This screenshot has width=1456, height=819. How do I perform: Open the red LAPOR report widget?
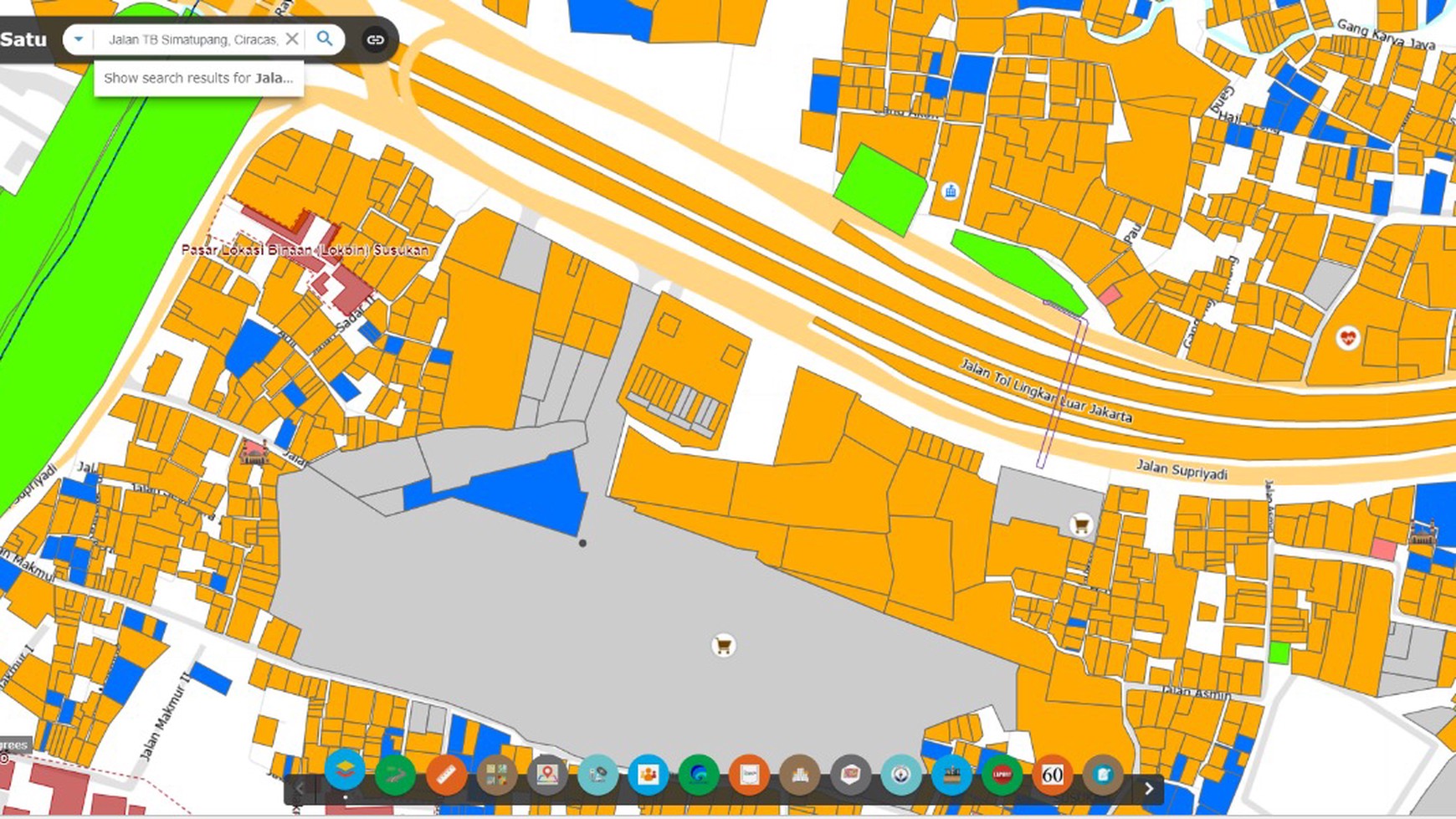point(1002,775)
